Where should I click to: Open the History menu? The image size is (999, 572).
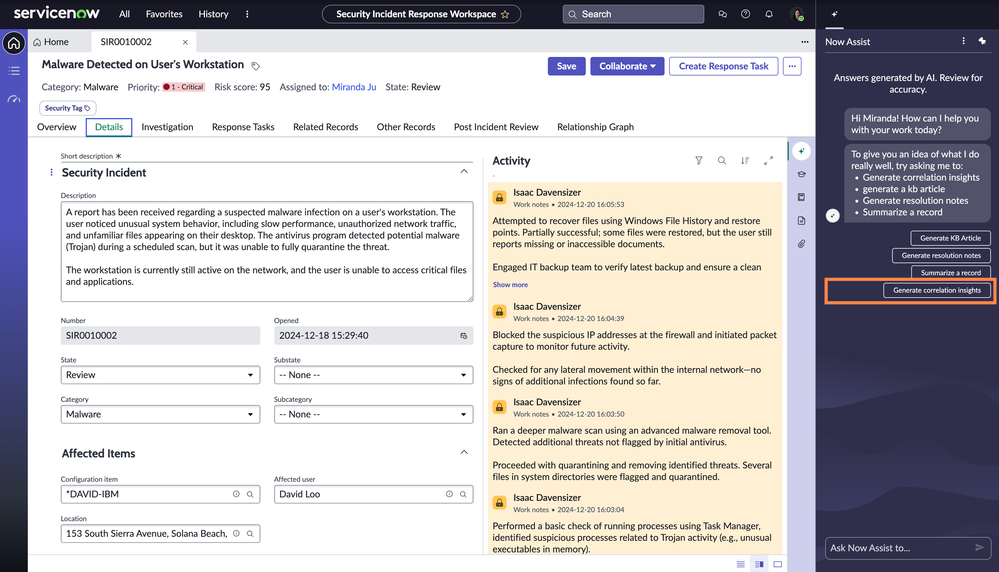coord(213,14)
